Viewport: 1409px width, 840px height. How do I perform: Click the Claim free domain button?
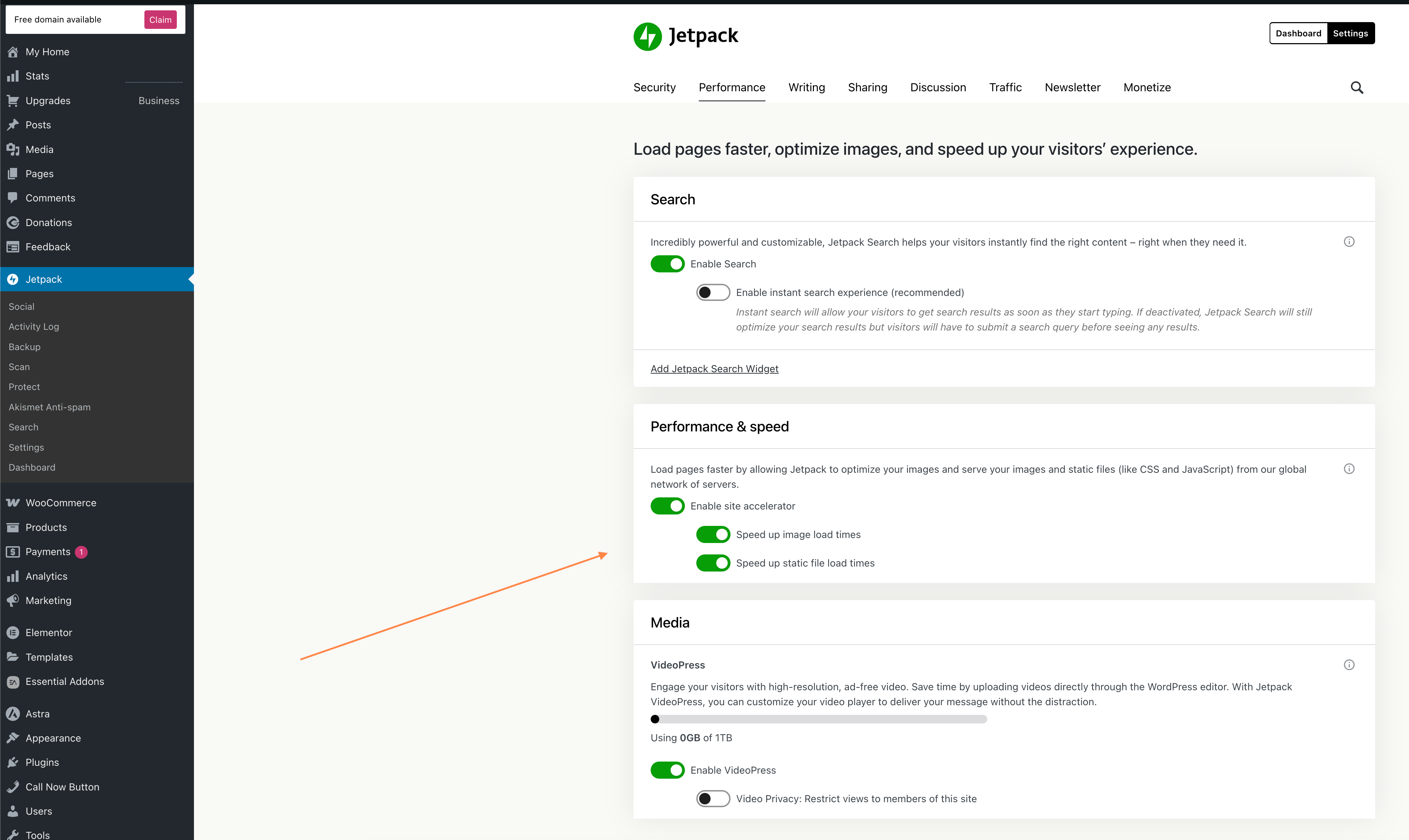160,20
